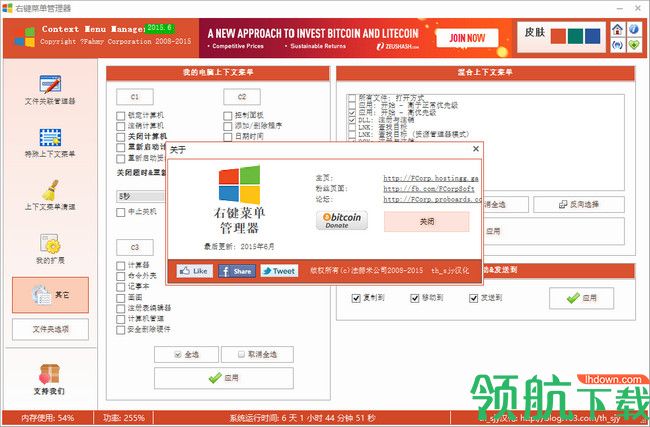
Task: Click the C3 group button
Action: (135, 247)
